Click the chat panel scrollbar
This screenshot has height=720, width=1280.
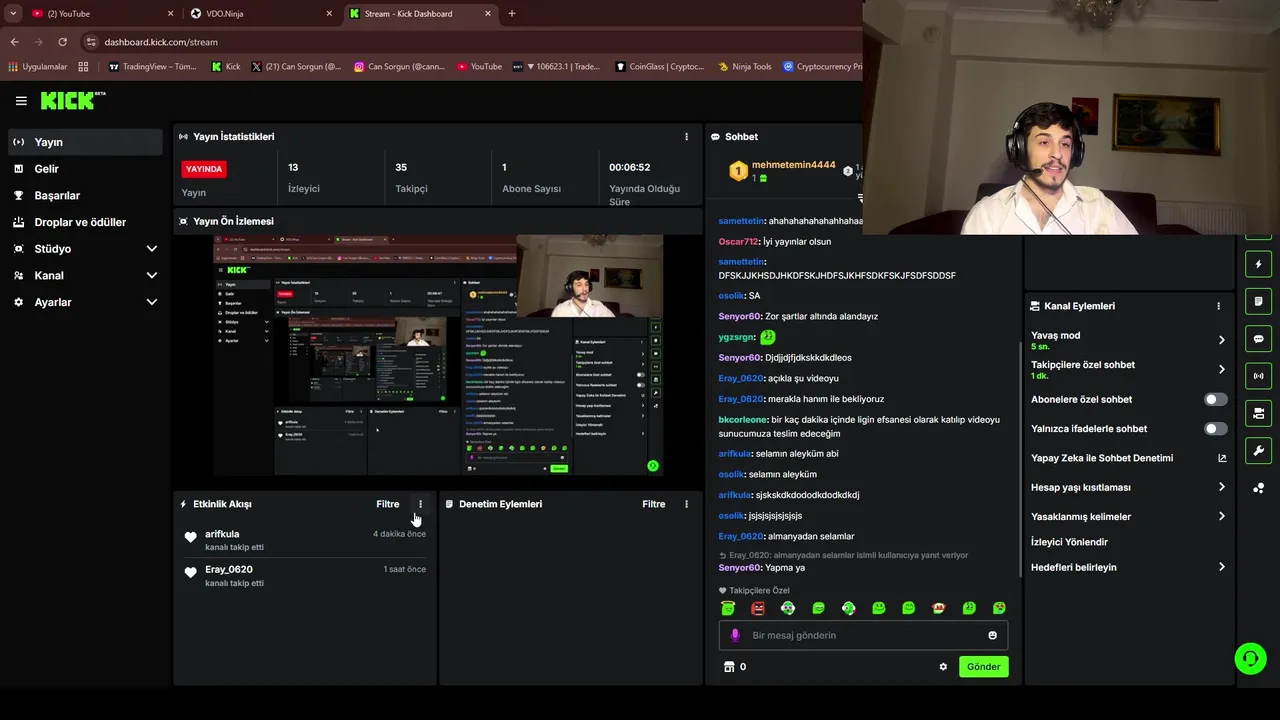pyautogui.click(x=1020, y=460)
